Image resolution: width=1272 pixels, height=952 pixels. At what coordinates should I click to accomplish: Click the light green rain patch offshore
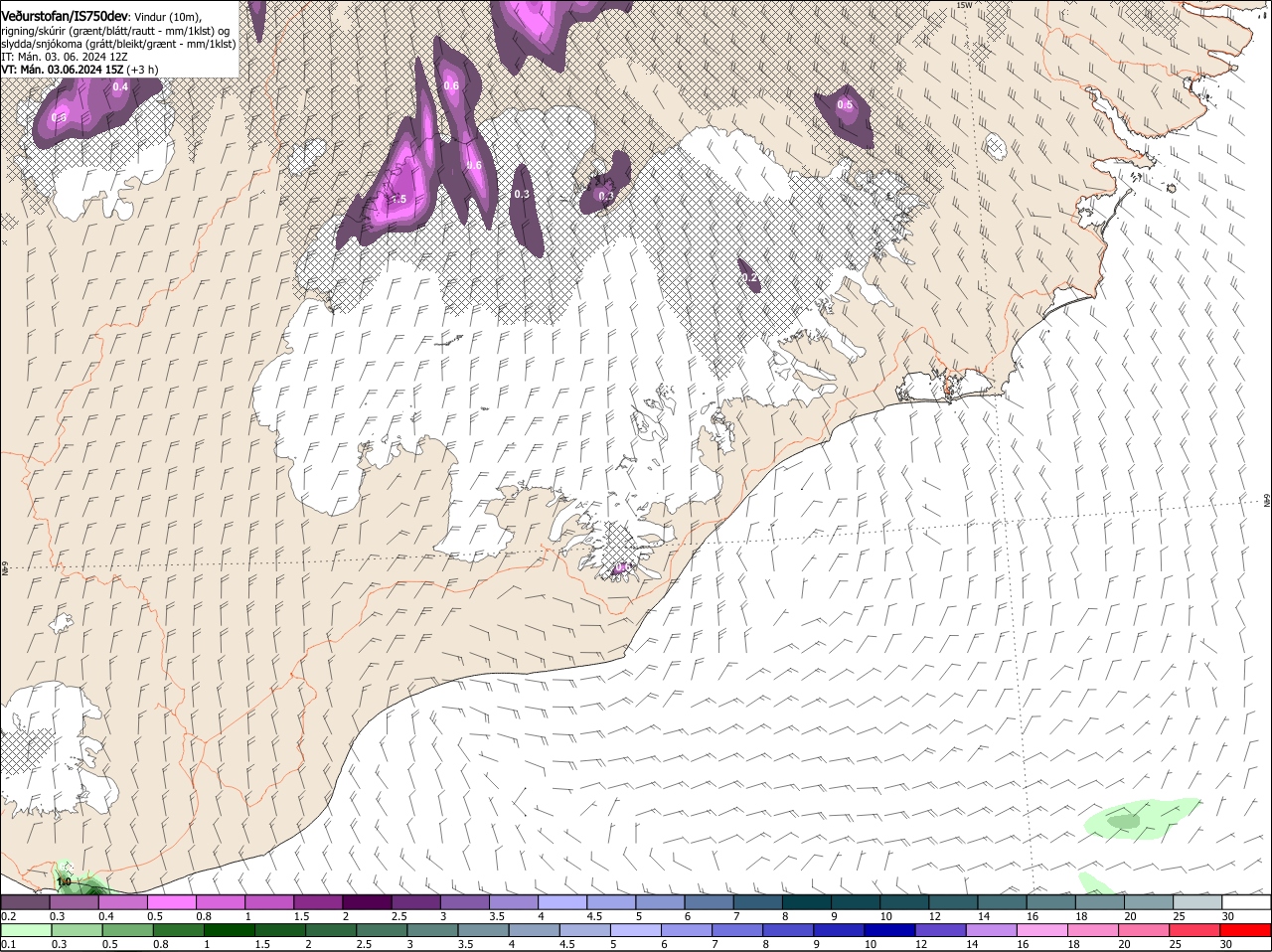[x=1141, y=820]
